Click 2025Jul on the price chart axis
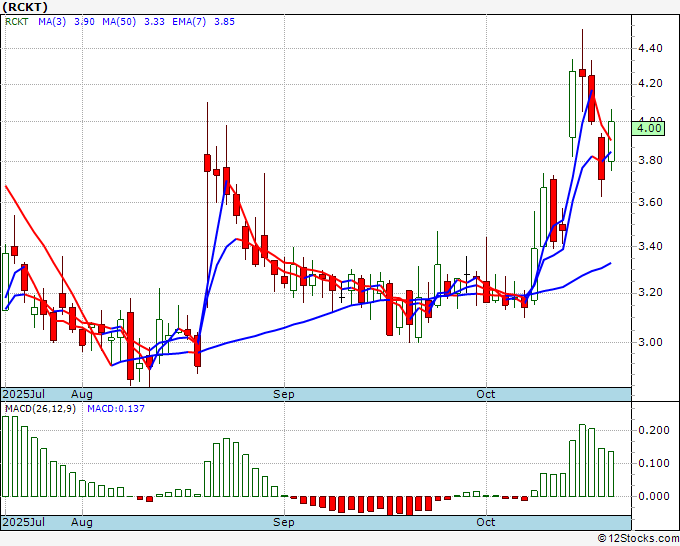This screenshot has height=546, width=680. [x=24, y=394]
